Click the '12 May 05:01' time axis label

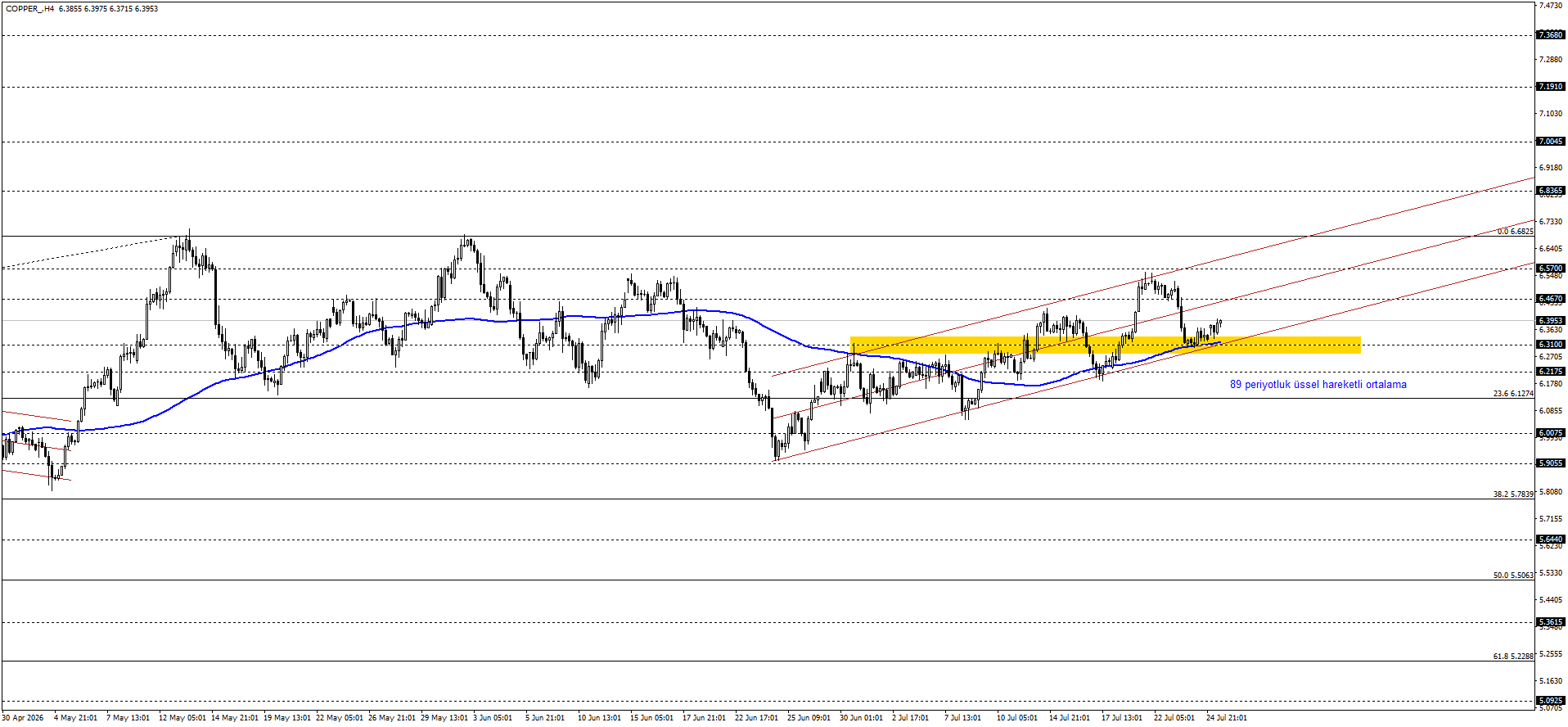182,718
